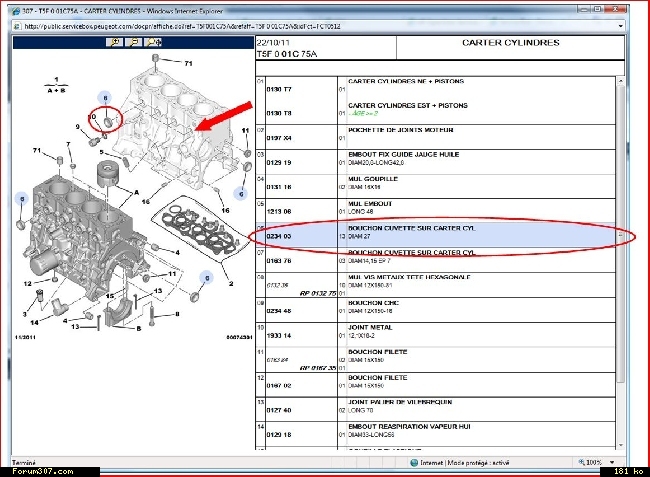Screen dimensions: 650x477
Task: Click CARTER CYLINDRES NE + PISTONS description
Action: [406, 81]
